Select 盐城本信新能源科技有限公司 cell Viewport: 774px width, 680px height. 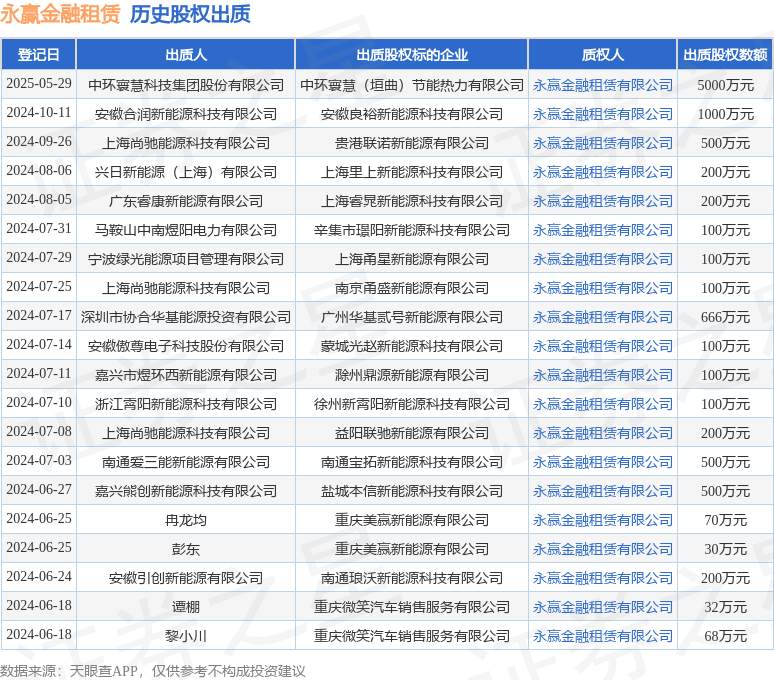coord(412,491)
